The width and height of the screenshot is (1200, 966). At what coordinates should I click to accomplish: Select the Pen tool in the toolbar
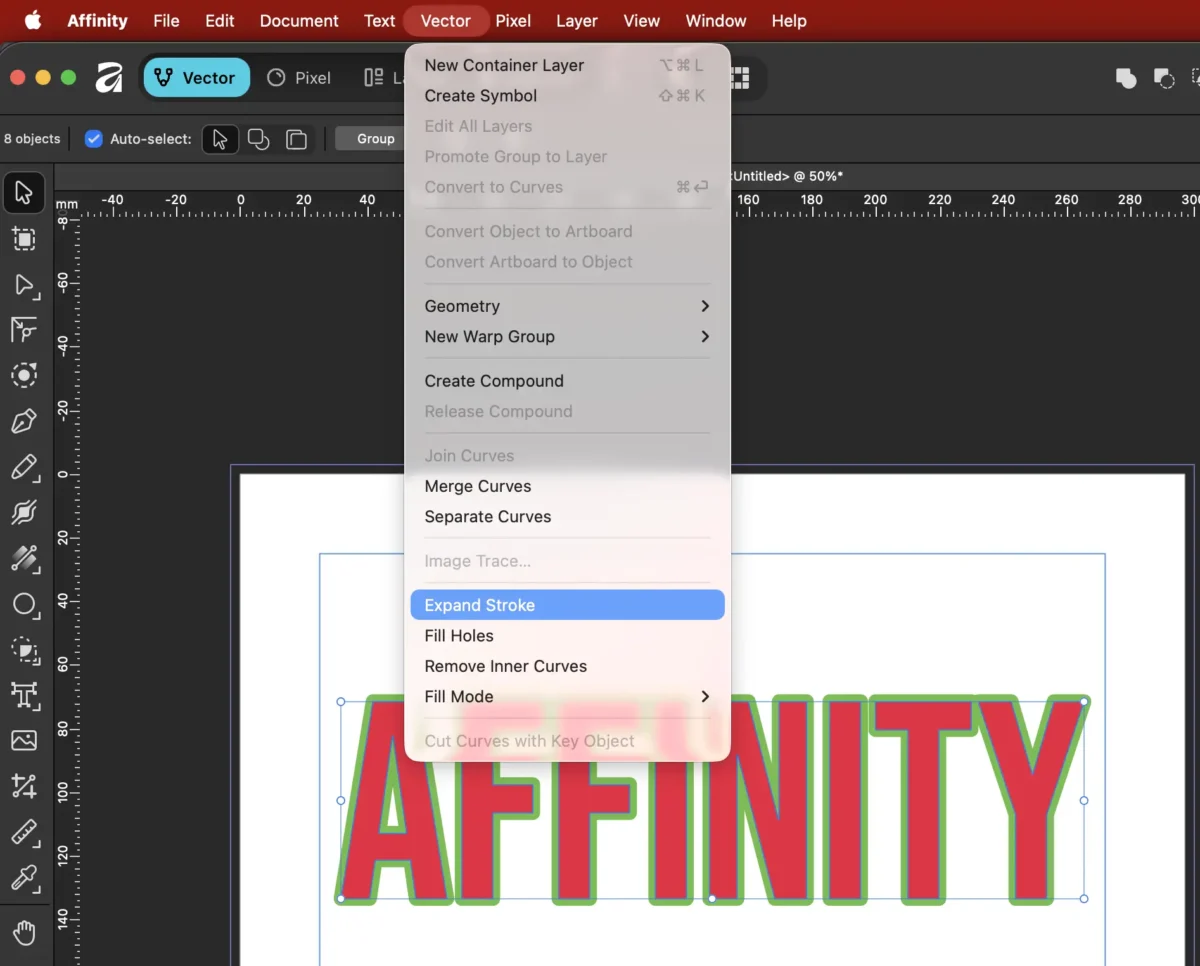tap(23, 421)
